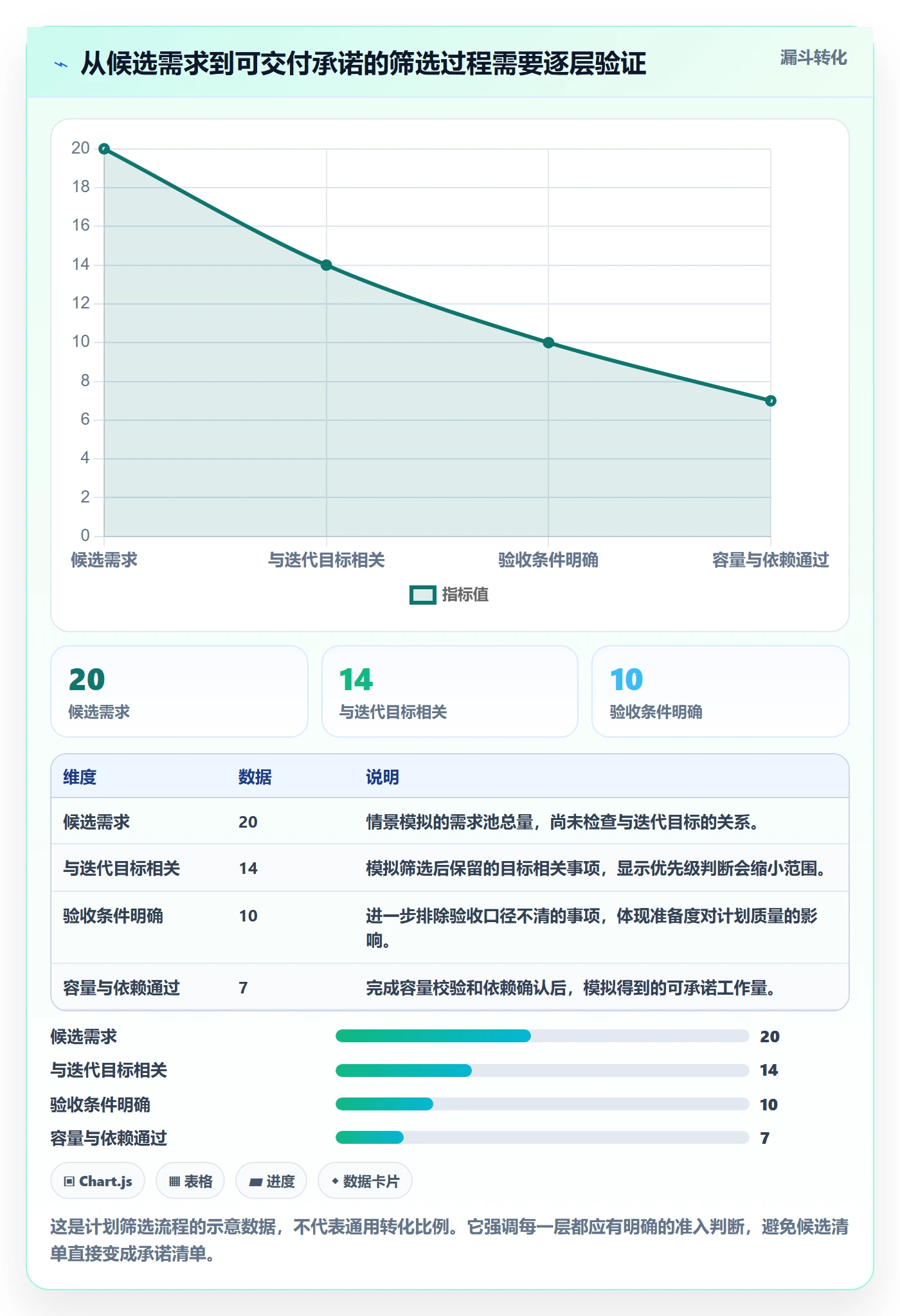Click the 指标值 legend label
The image size is (900, 1316).
click(x=465, y=595)
